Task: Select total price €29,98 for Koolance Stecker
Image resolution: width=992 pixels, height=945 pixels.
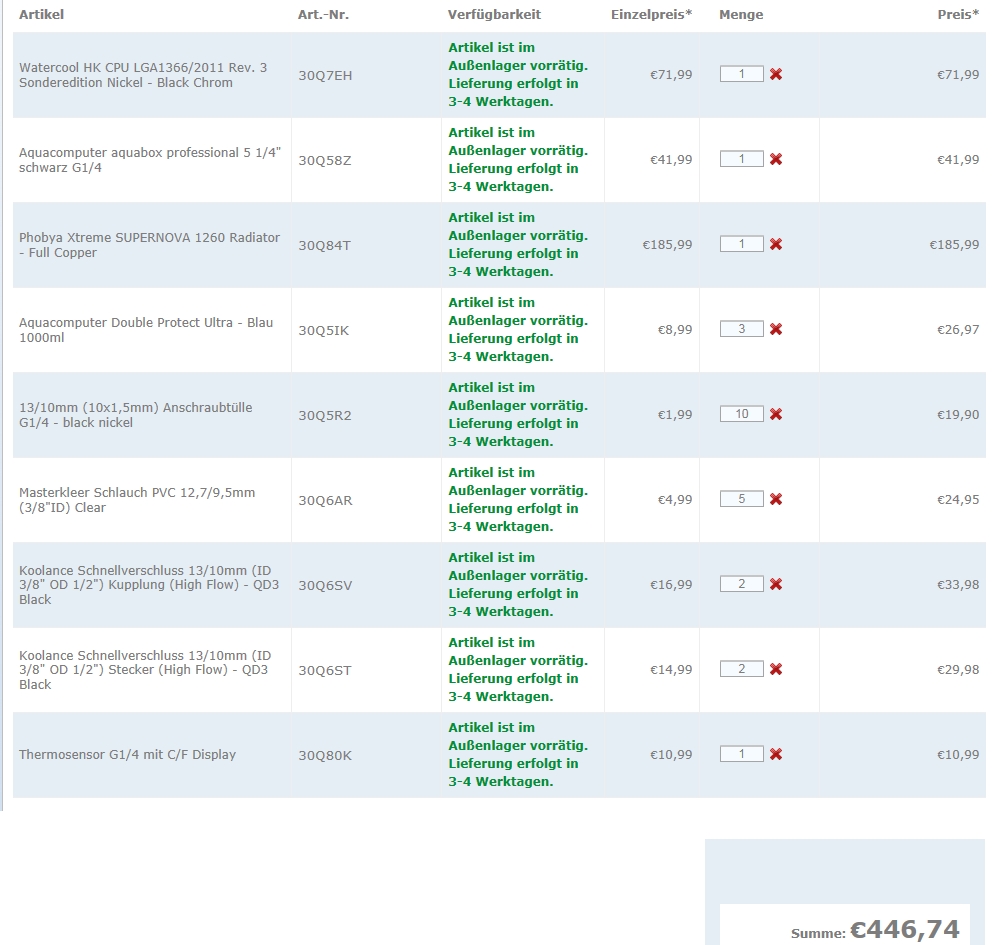Action: [x=958, y=669]
